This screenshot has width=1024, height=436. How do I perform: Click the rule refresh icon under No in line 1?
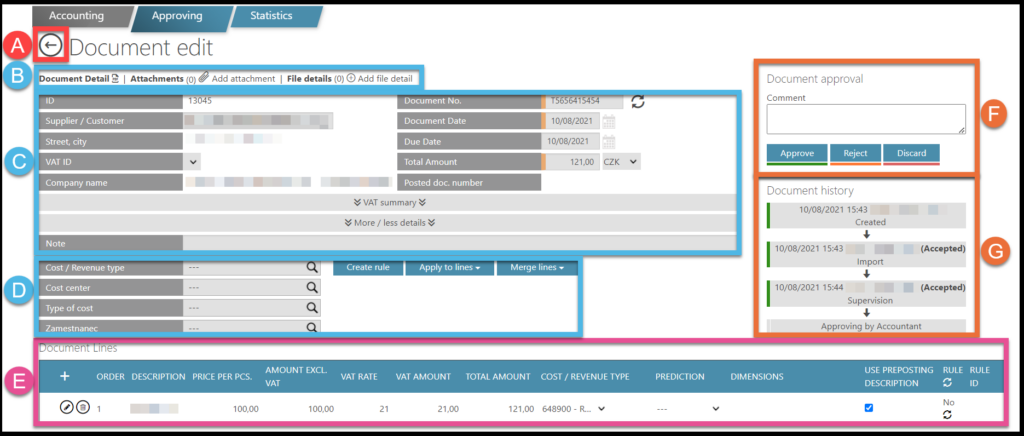948,414
